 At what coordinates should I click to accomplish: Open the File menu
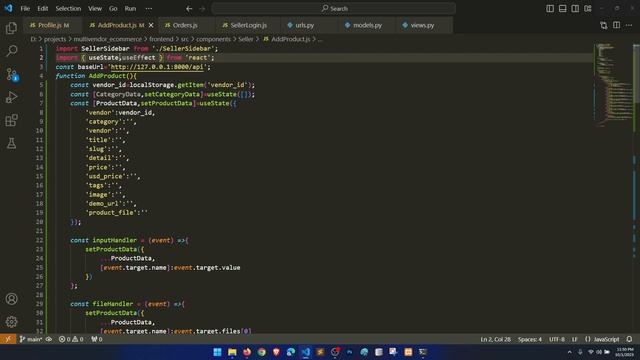tap(25, 8)
